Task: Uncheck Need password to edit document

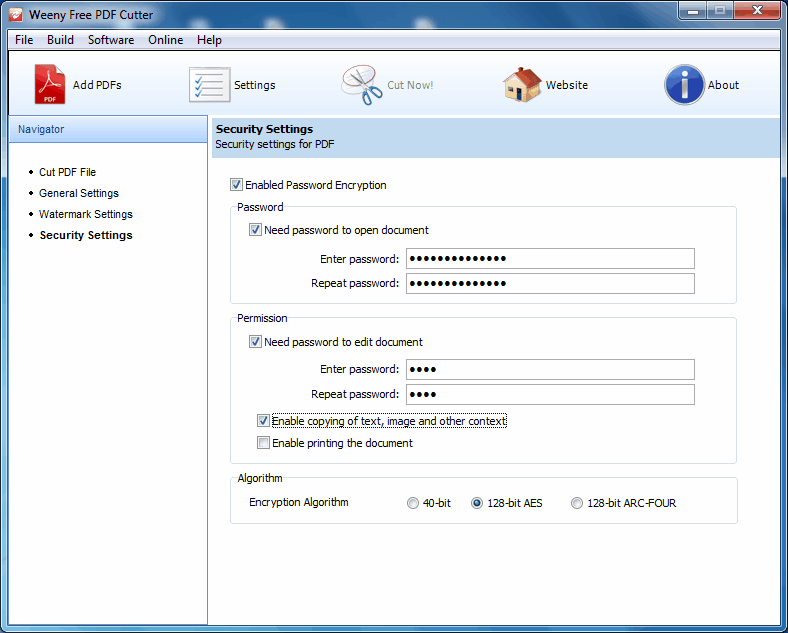Action: (255, 342)
